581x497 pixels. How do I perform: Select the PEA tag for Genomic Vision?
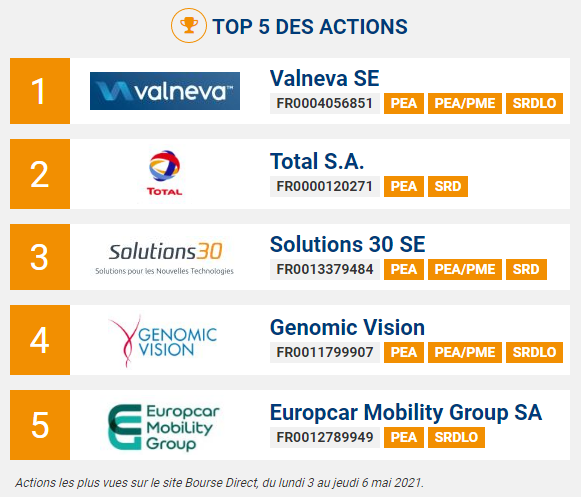[404, 352]
